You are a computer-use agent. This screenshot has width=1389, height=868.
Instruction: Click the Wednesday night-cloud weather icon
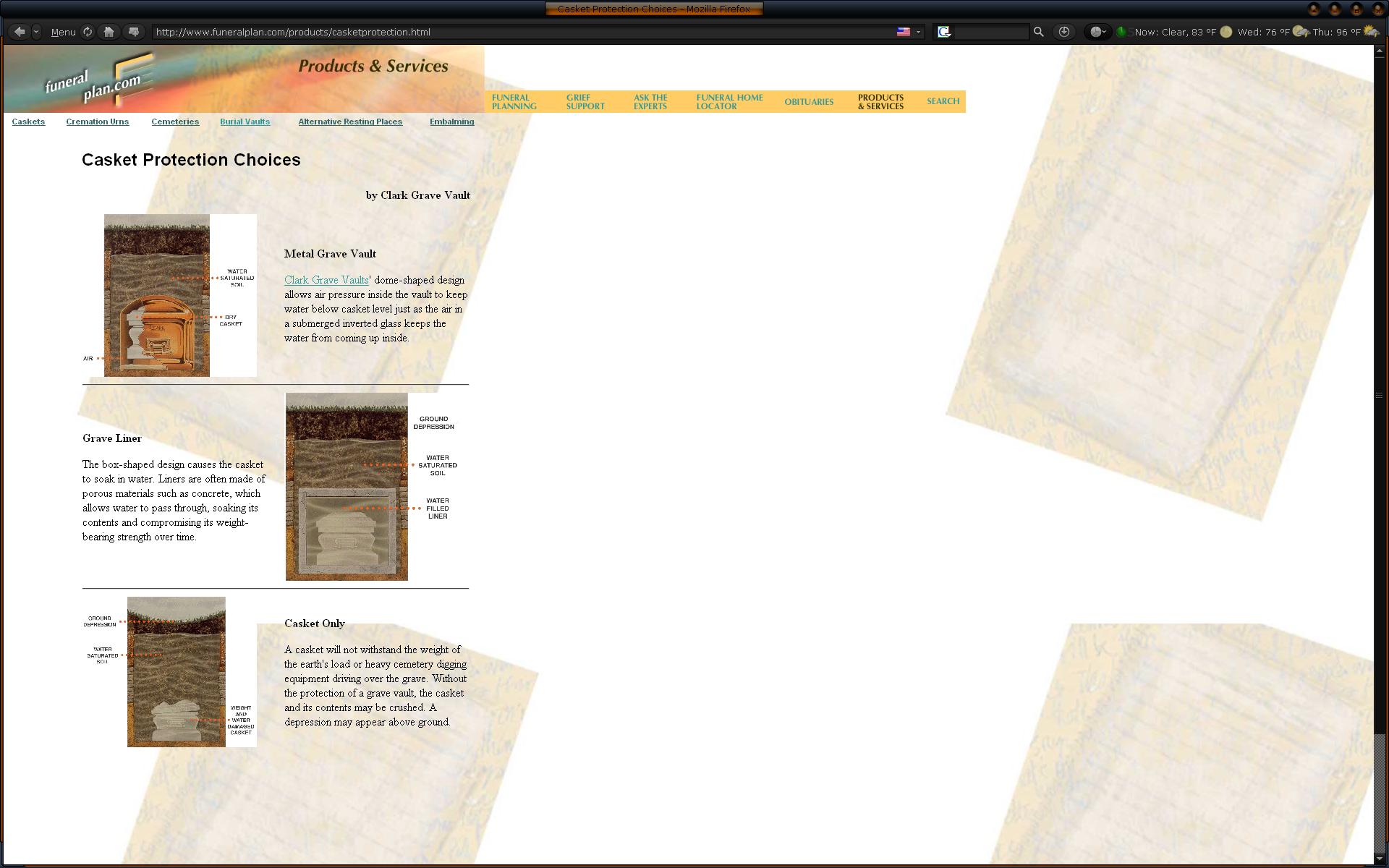click(1300, 32)
